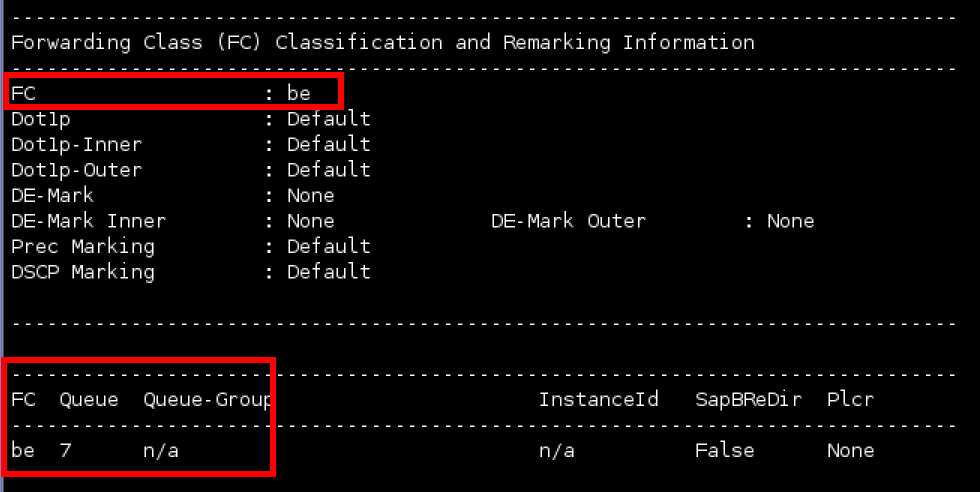Click the Queue-Group column header
The height and width of the screenshot is (492, 980).
coord(208,400)
